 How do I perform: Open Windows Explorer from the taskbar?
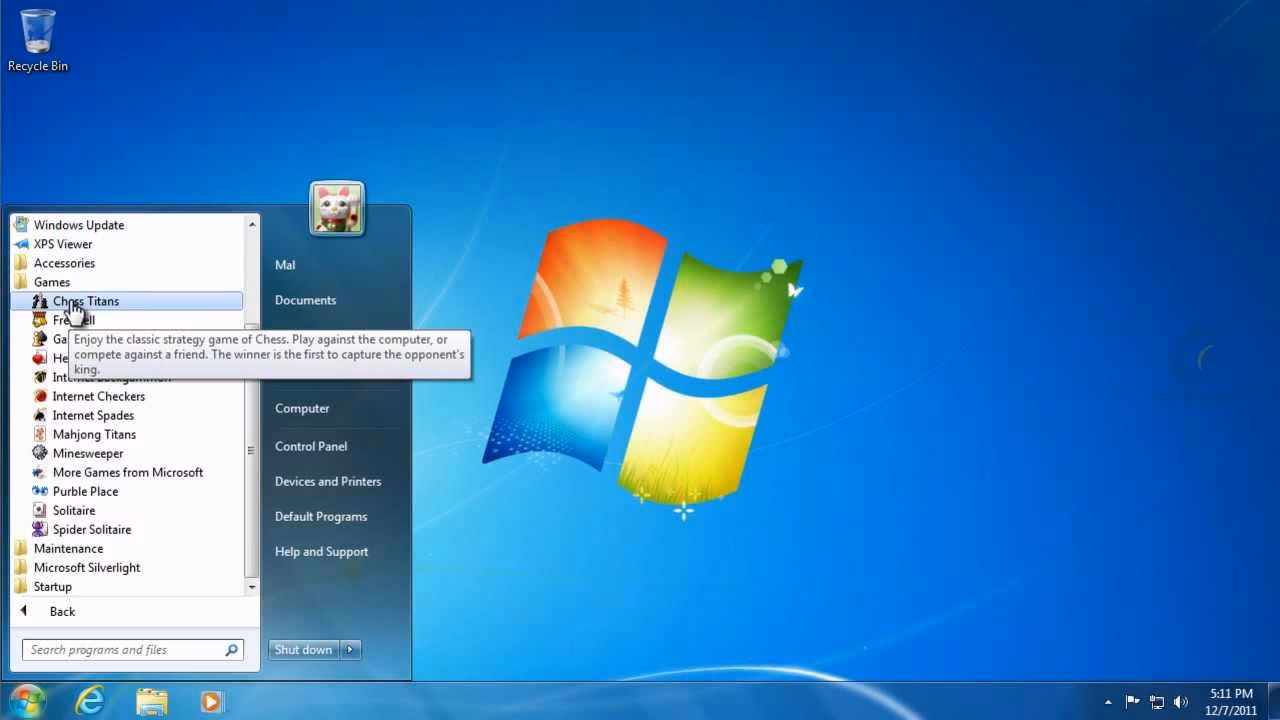click(152, 701)
